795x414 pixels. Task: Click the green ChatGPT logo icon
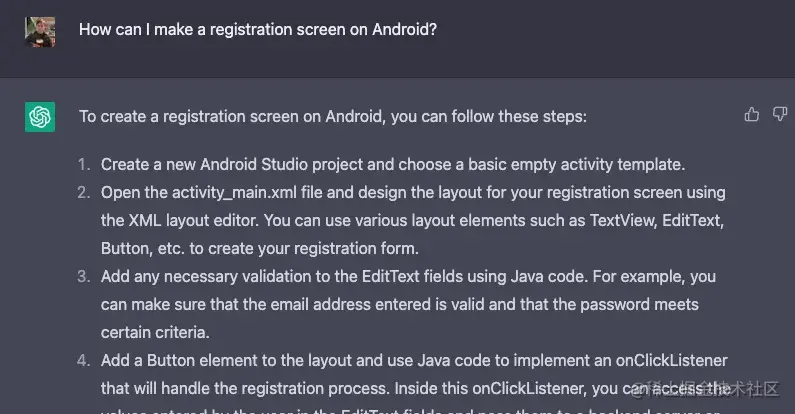click(x=40, y=117)
